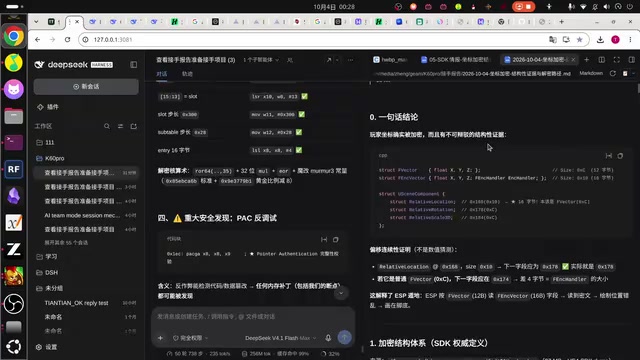
Task: Switch to the hwbp_ file tab
Action: click(x=390, y=60)
